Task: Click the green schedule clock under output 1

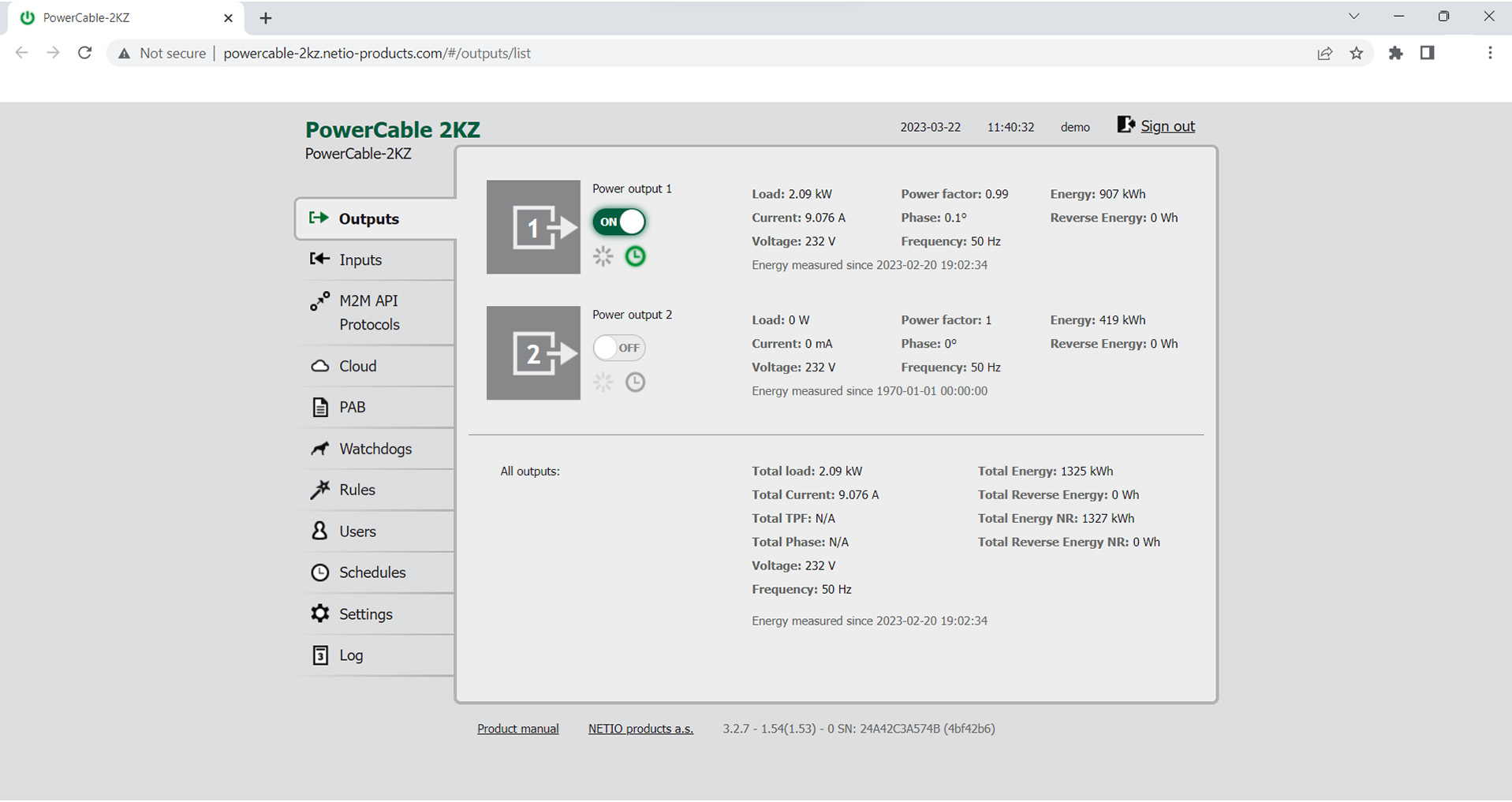Action: (635, 256)
